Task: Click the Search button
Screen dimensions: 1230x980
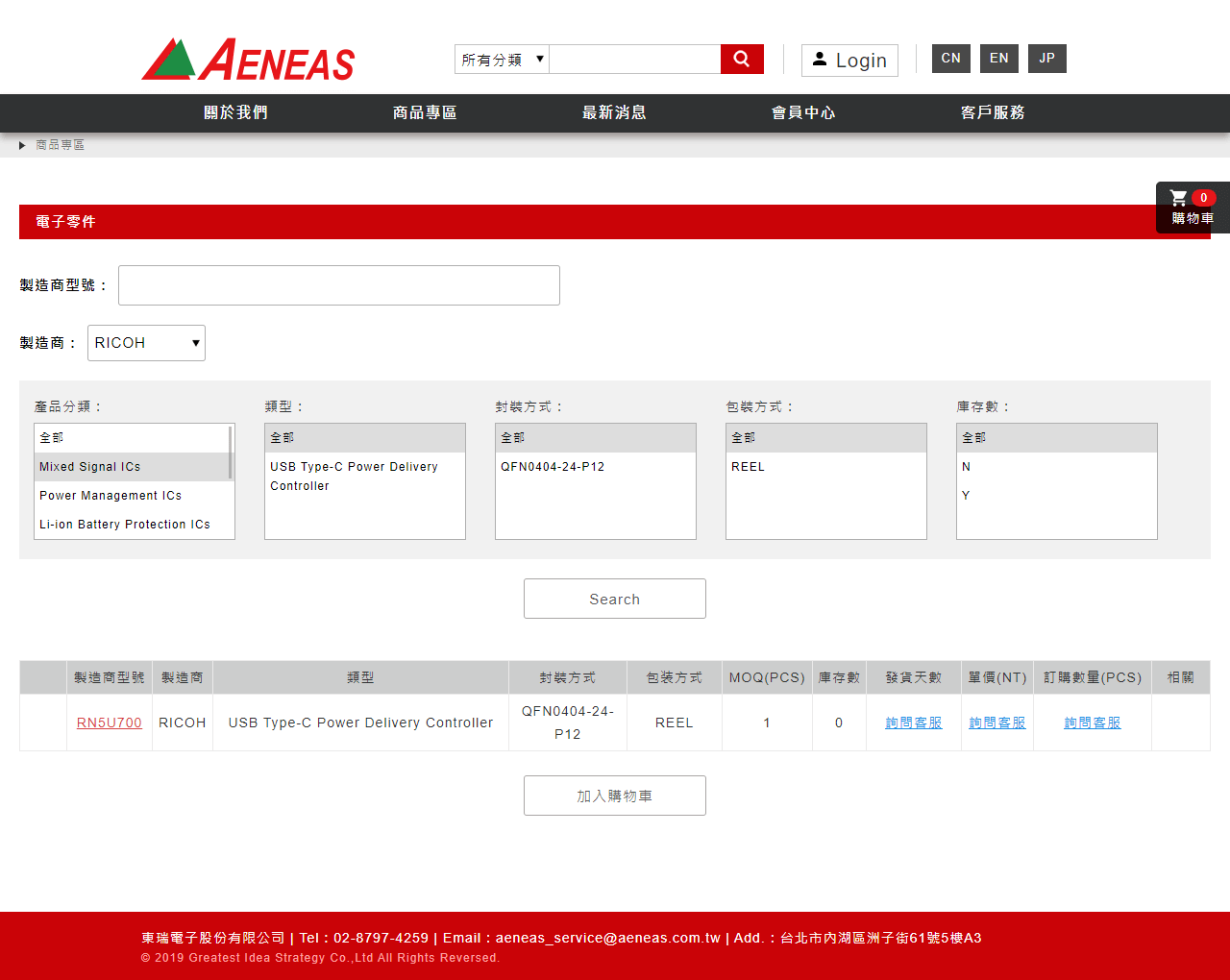Action: coord(615,599)
